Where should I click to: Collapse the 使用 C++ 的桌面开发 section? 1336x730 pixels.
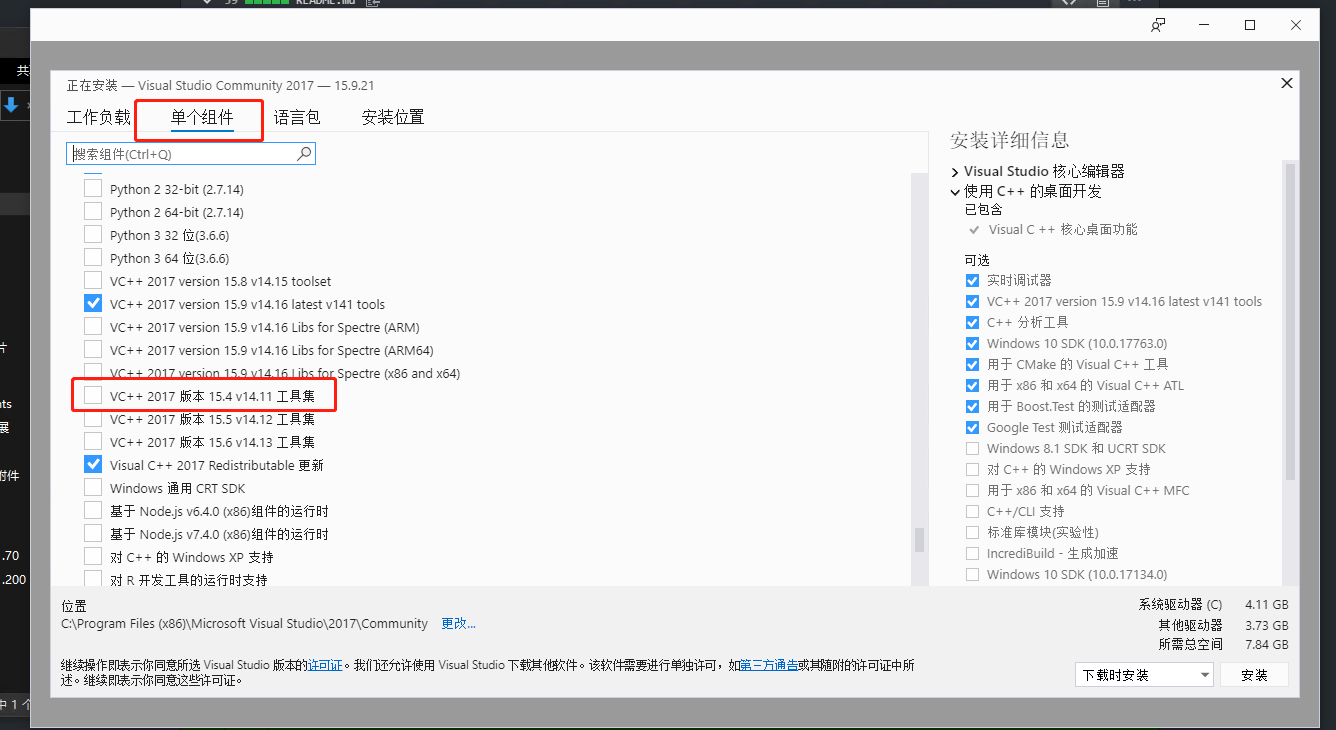955,190
